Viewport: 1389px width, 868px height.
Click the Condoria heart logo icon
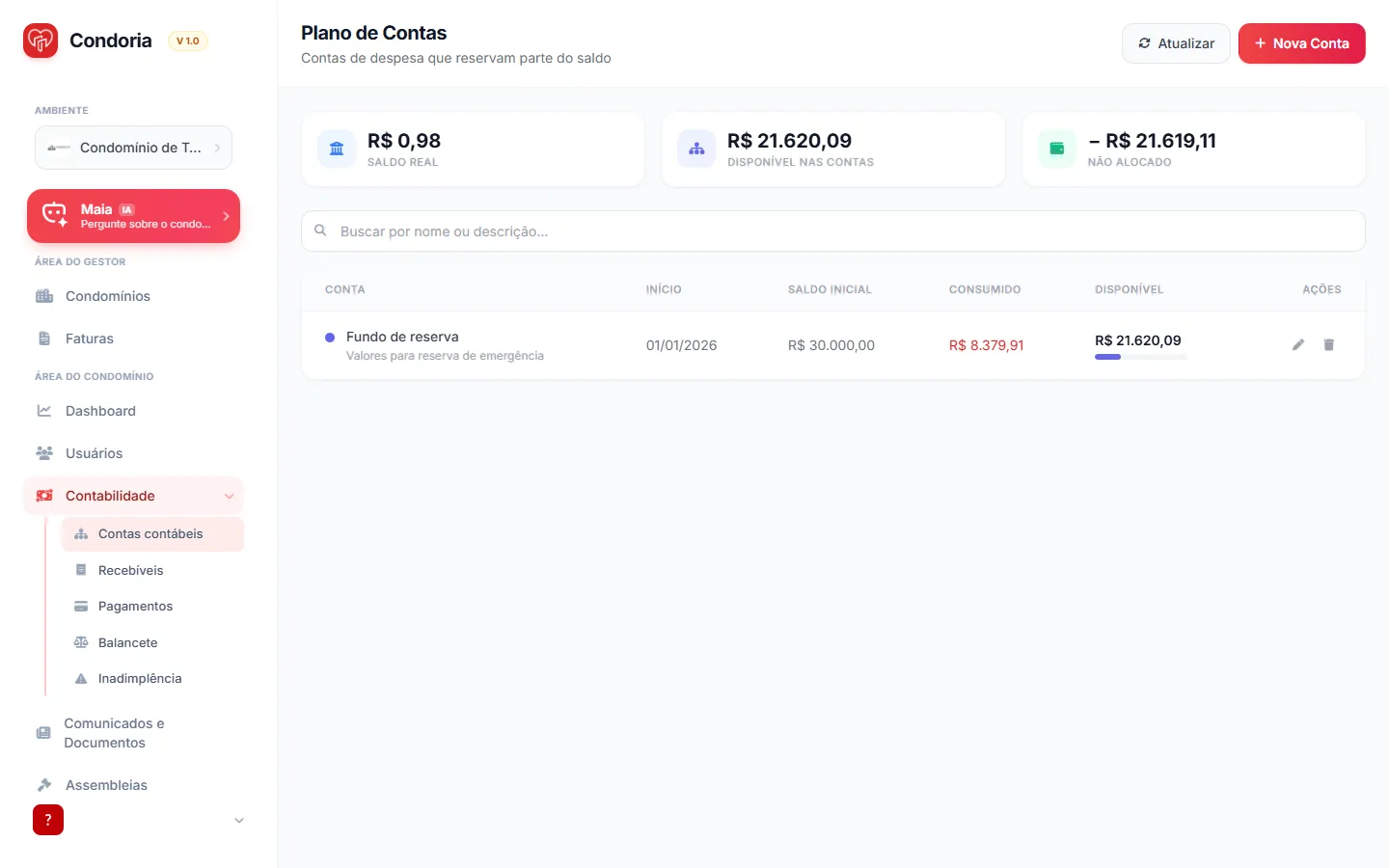41,41
